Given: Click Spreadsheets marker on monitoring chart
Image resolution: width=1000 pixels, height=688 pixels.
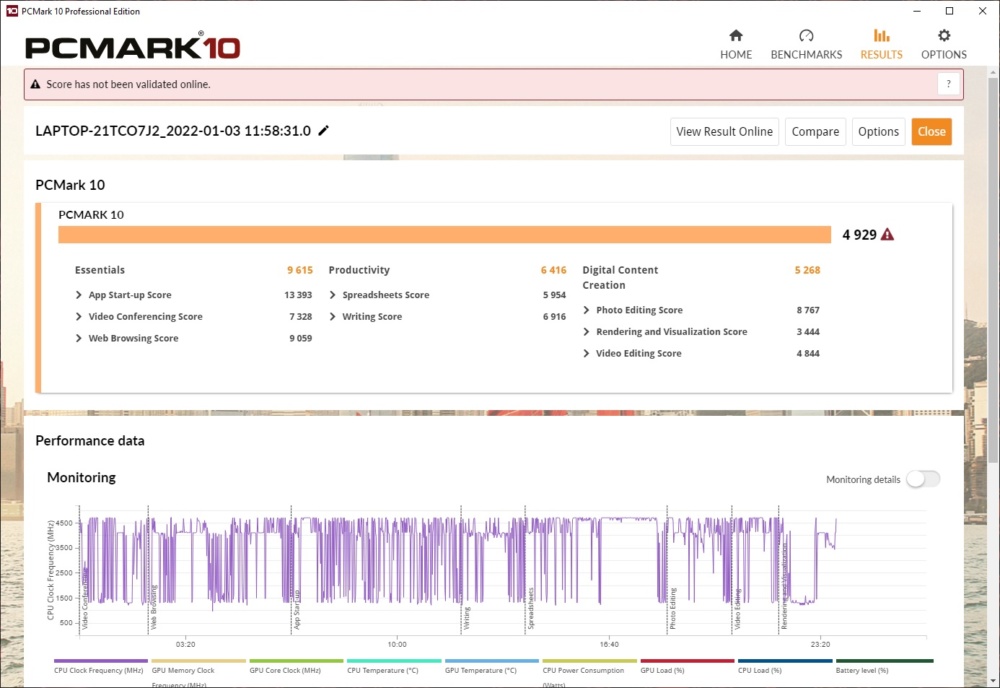Looking at the screenshot, I should [531, 608].
